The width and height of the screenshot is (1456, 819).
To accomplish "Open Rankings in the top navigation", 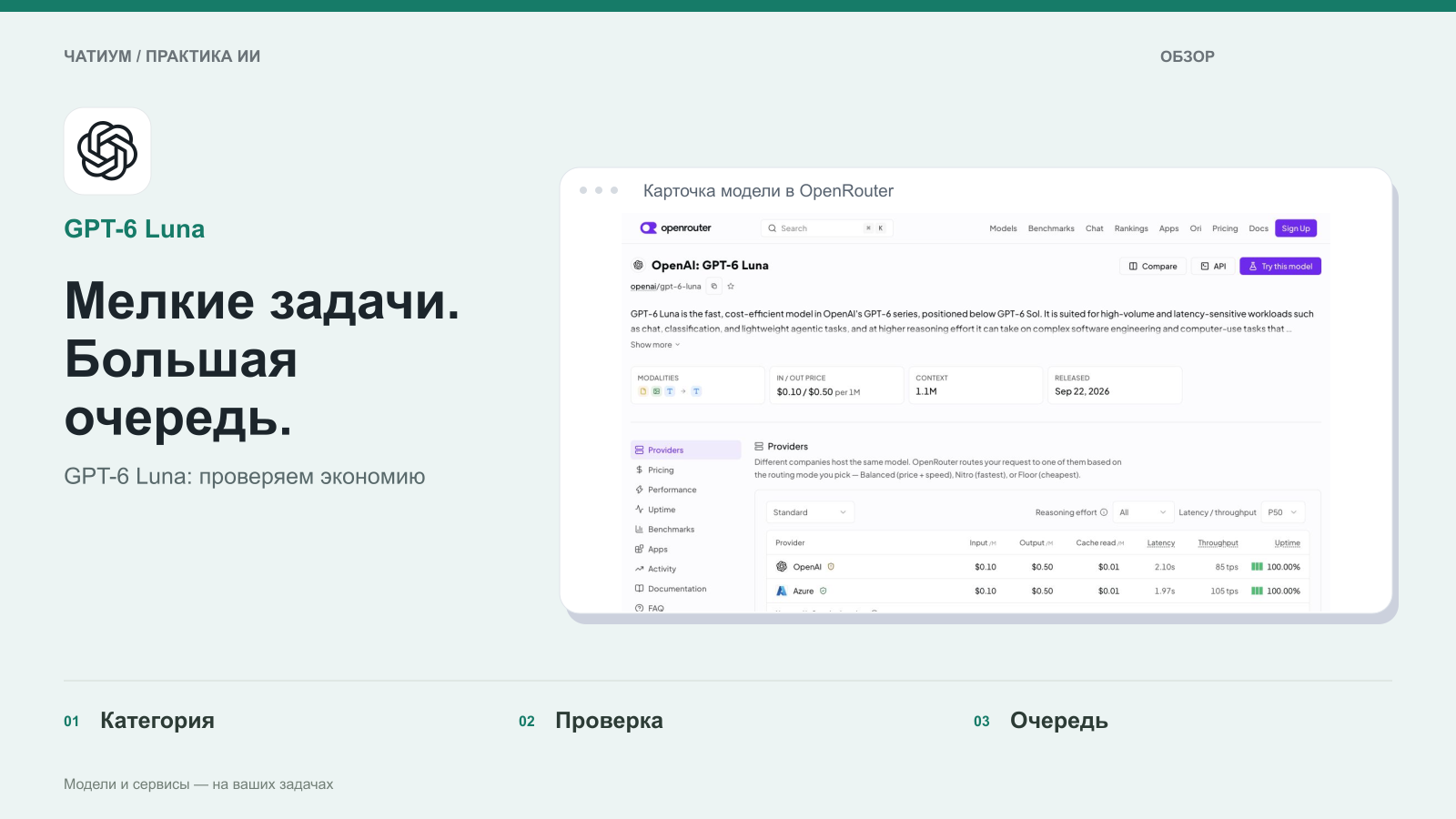I will tap(1131, 228).
